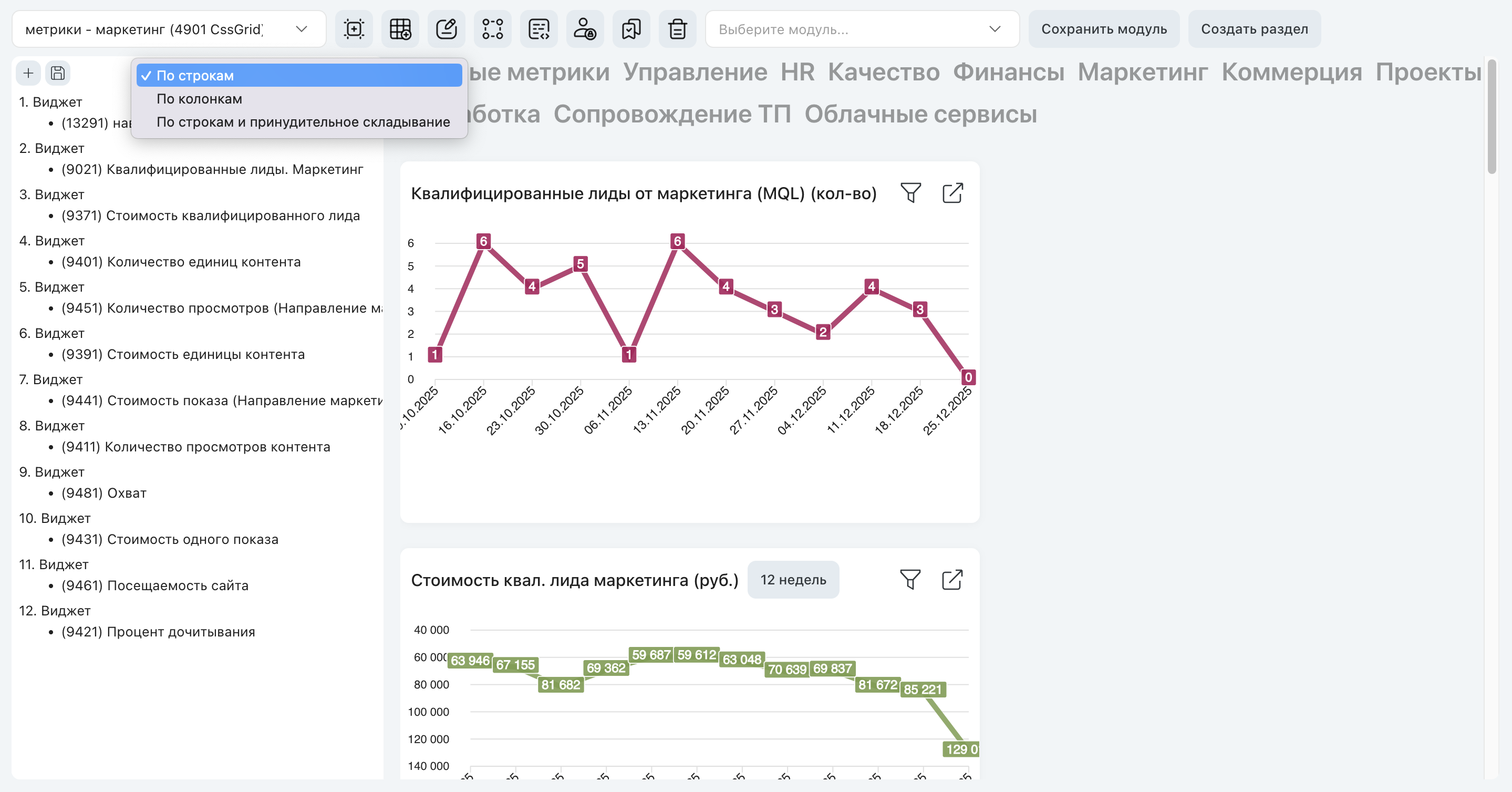The width and height of the screenshot is (1512, 792).
Task: Click the copy bookmark icon
Action: point(631,29)
